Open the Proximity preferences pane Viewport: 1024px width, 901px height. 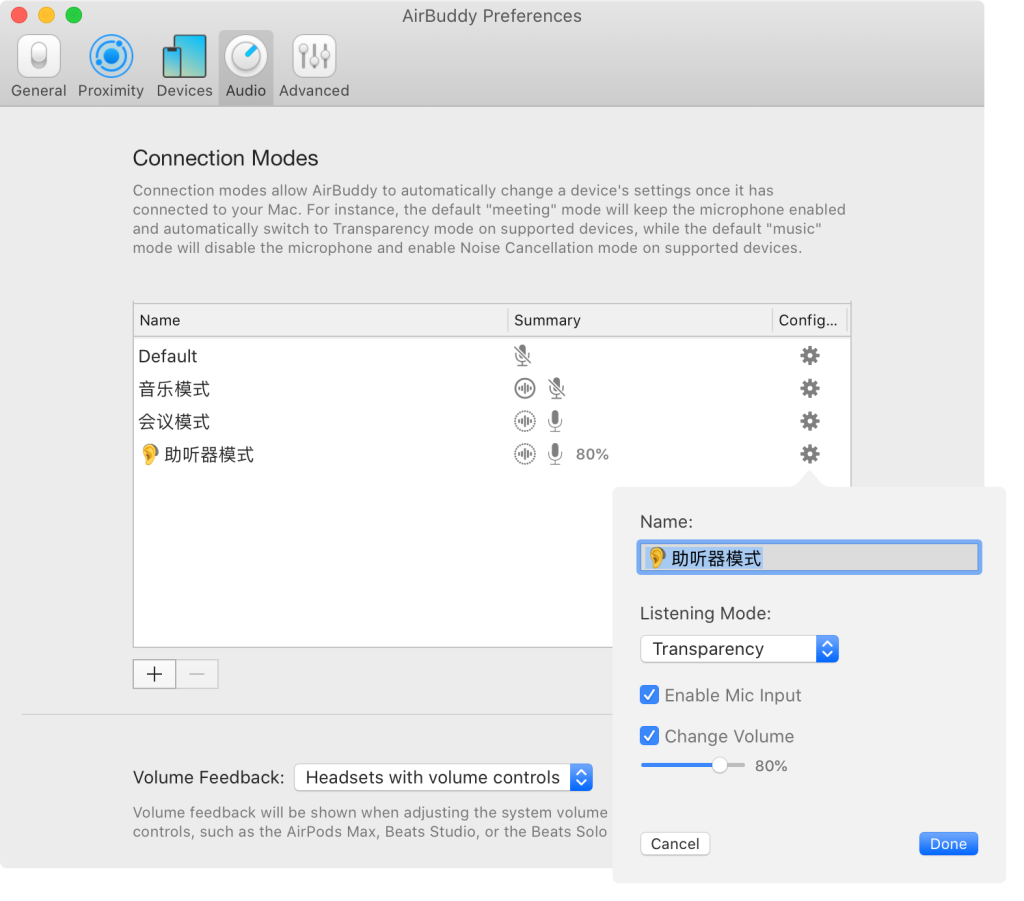[111, 67]
